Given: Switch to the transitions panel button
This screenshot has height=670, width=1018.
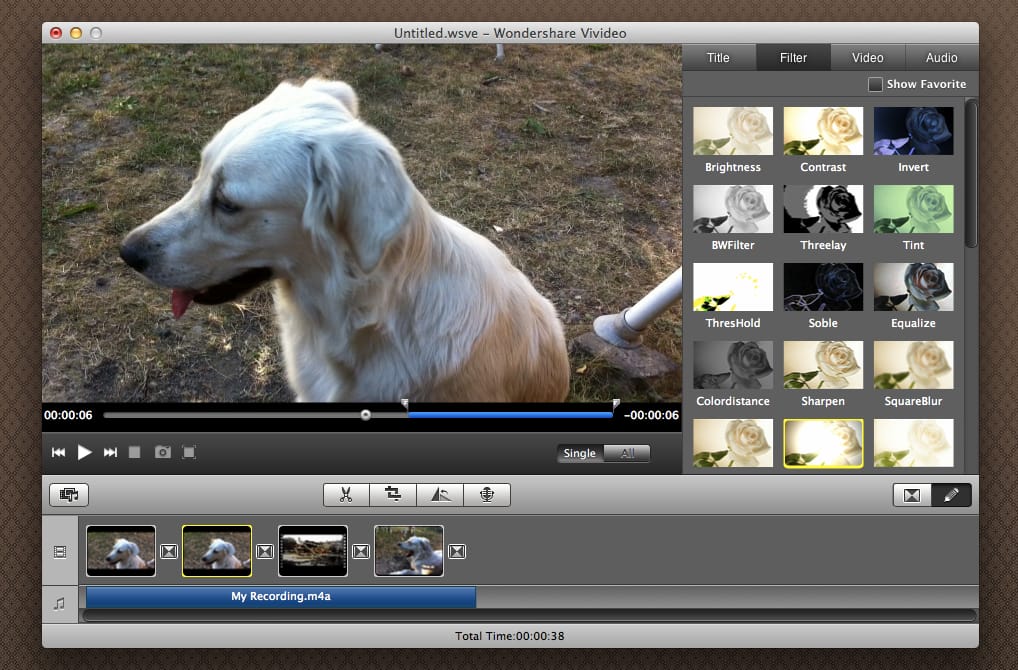Looking at the screenshot, I should 912,495.
